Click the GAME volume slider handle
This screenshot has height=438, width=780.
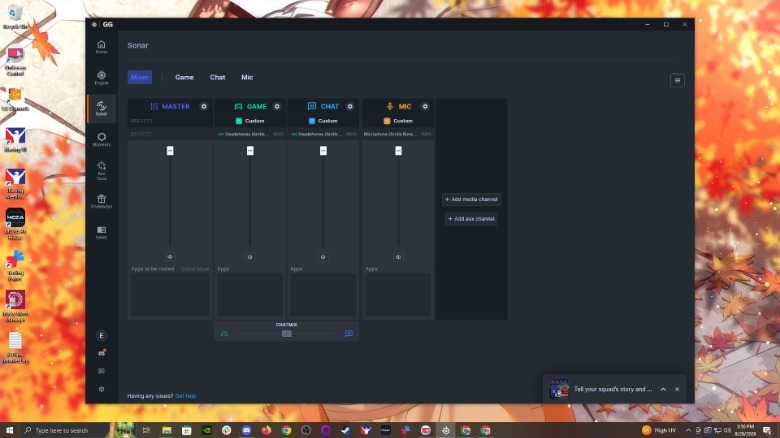pyautogui.click(x=250, y=150)
